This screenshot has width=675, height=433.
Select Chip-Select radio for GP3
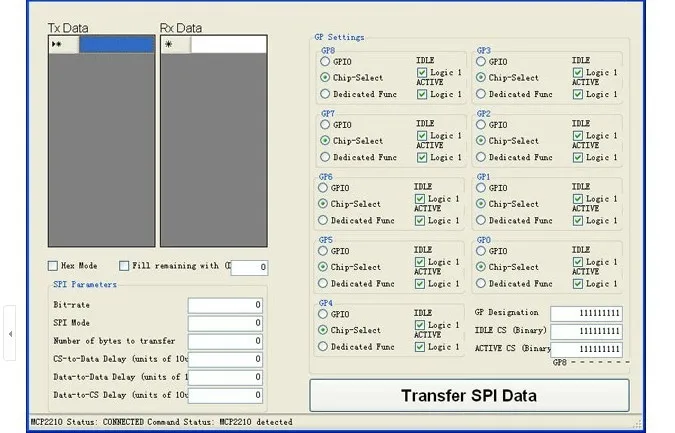pos(481,77)
